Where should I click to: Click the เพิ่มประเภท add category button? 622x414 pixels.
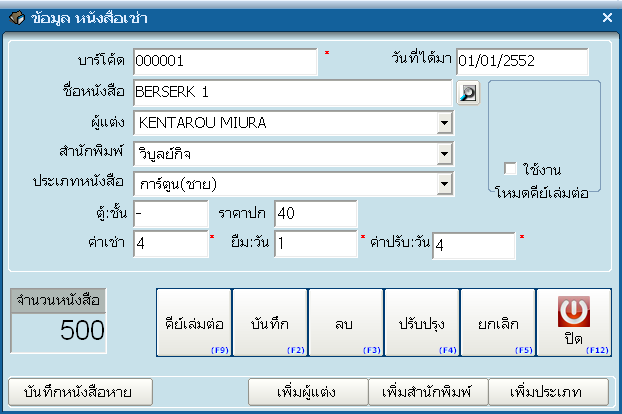(x=549, y=392)
